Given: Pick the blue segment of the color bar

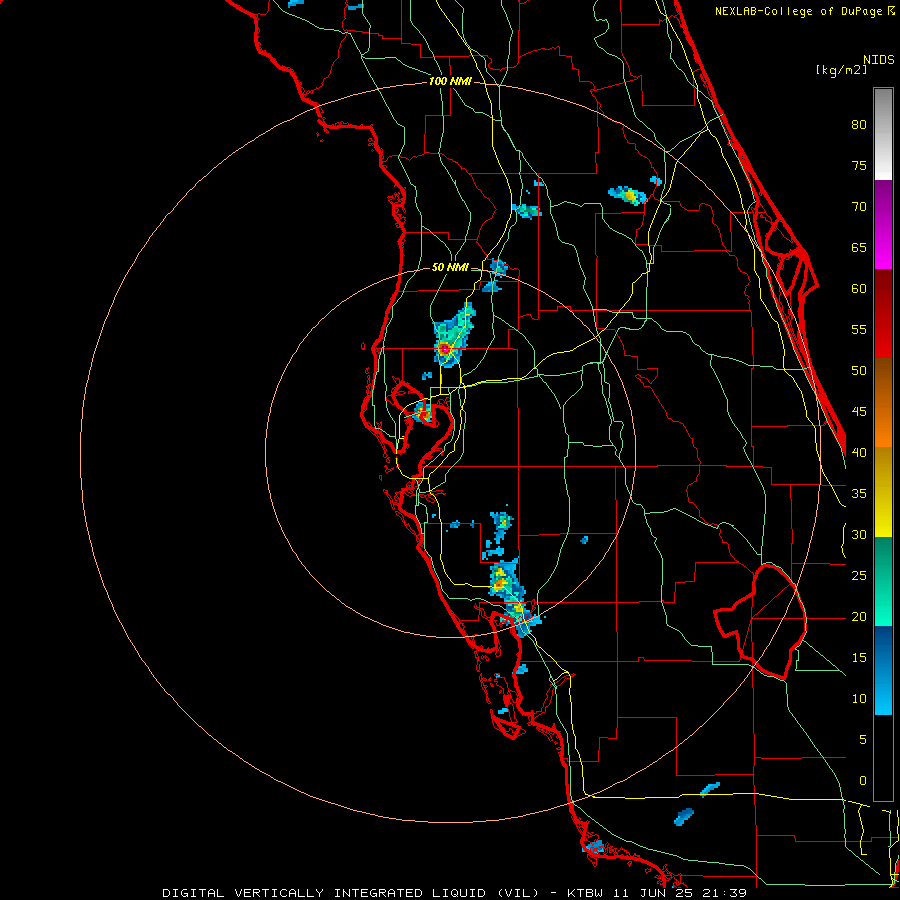Looking at the screenshot, I should point(883,670).
